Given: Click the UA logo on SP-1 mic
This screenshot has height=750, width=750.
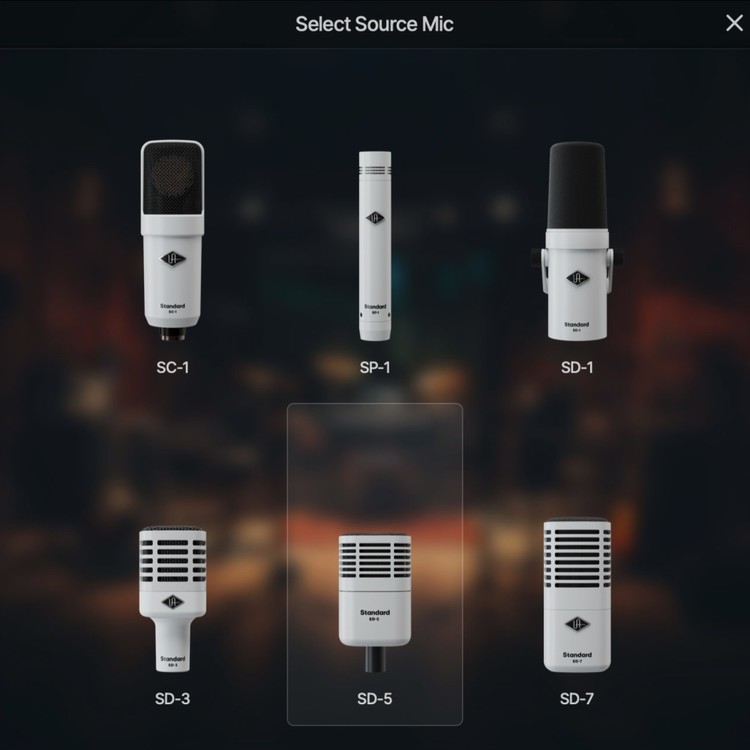Looking at the screenshot, I should tap(375, 218).
